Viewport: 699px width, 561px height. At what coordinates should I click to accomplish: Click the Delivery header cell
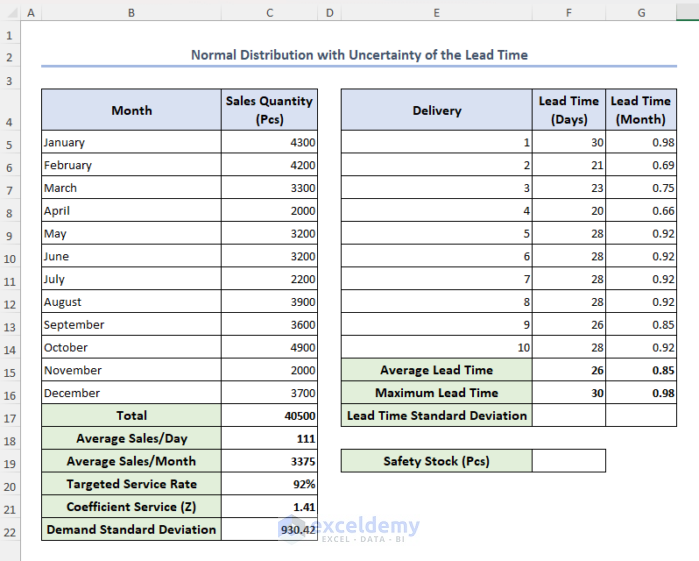coord(436,110)
